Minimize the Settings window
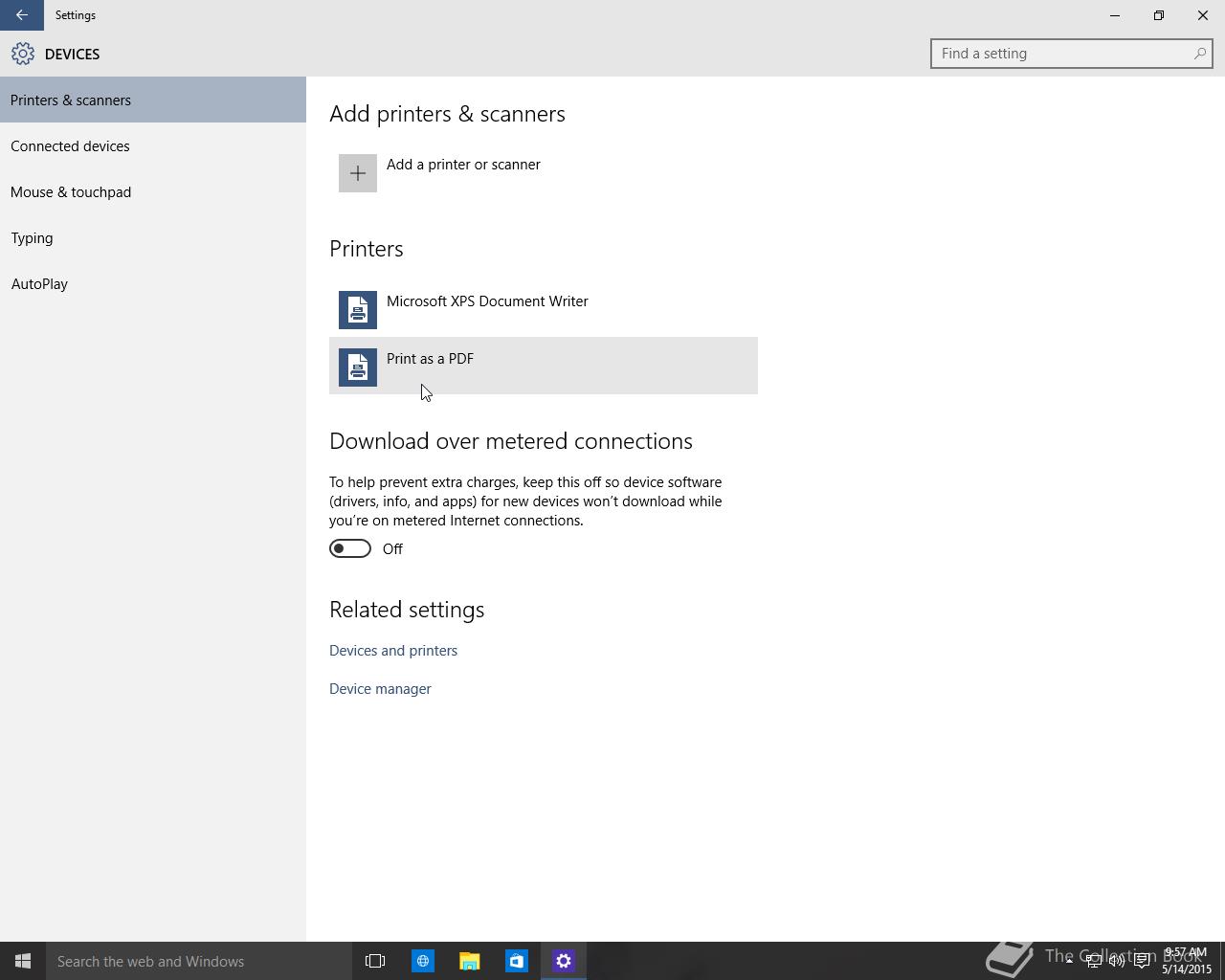The width and height of the screenshot is (1225, 980). click(x=1115, y=15)
